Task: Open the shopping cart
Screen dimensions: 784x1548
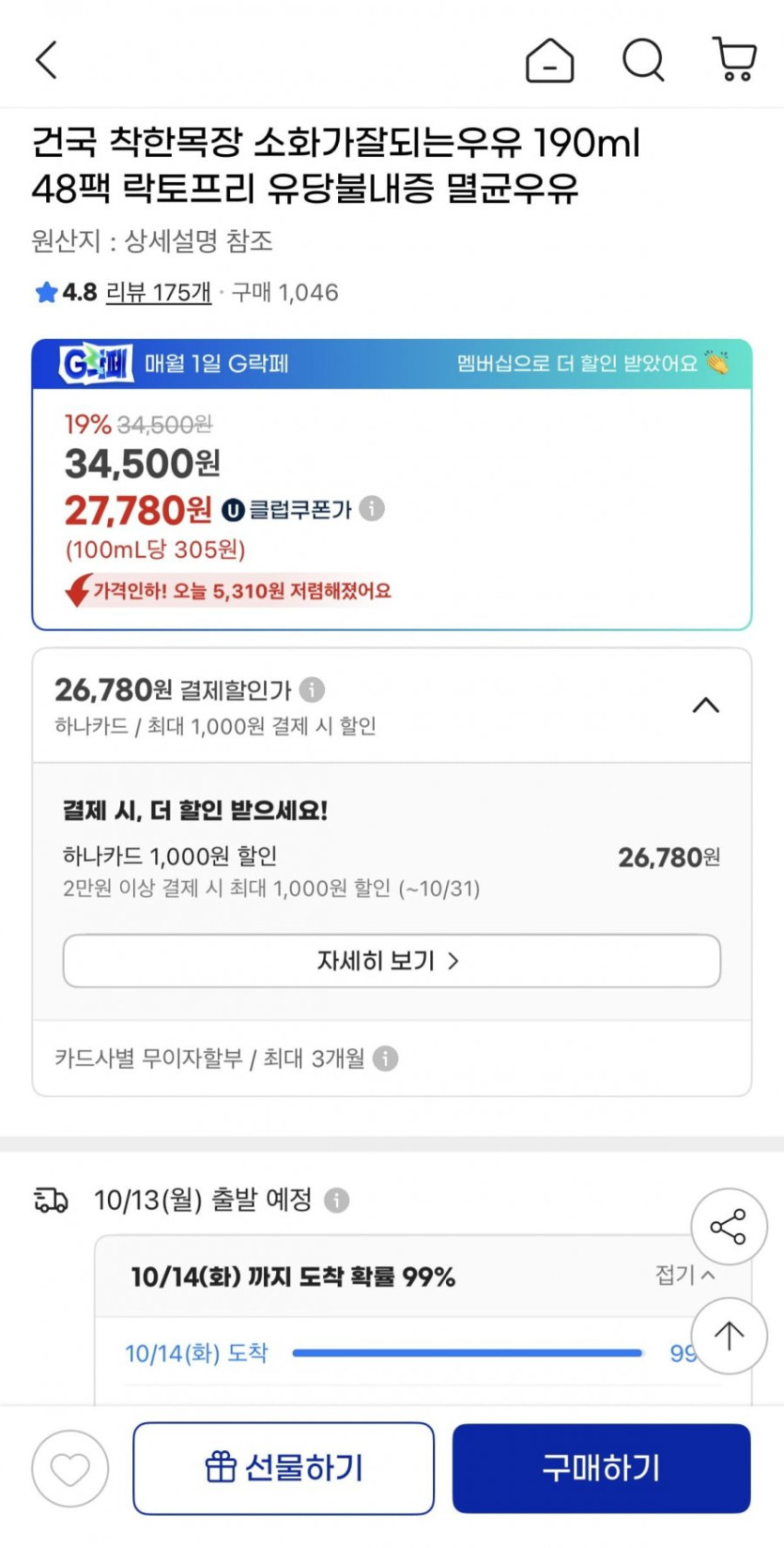Action: 734,60
